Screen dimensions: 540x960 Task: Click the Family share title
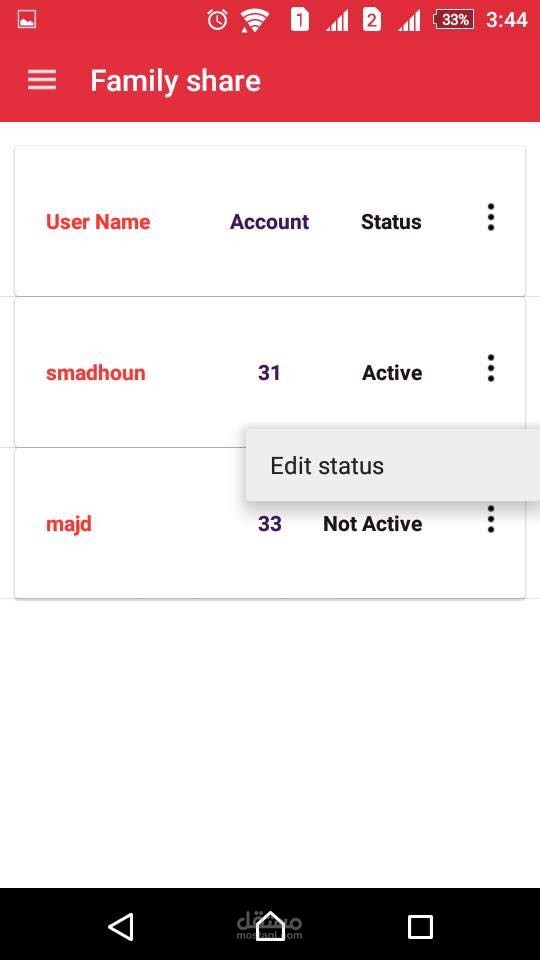tap(176, 81)
